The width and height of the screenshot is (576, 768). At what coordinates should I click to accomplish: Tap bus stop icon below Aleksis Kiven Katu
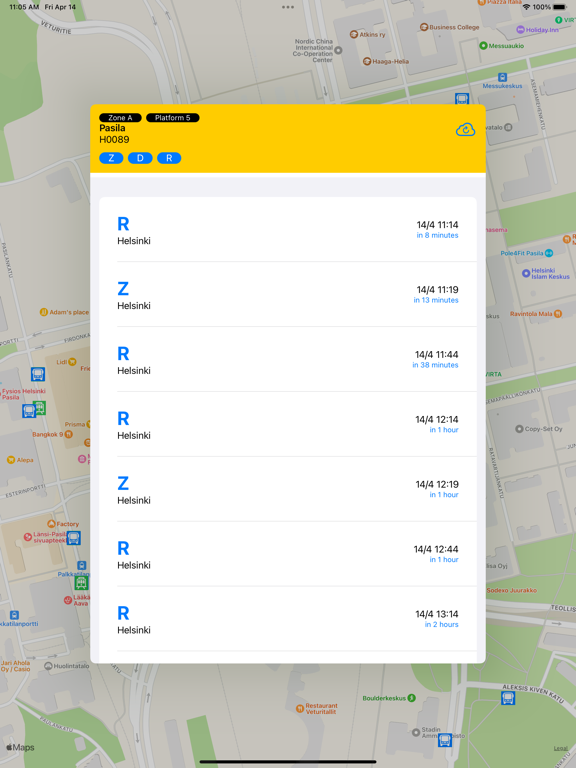pyautogui.click(x=508, y=698)
